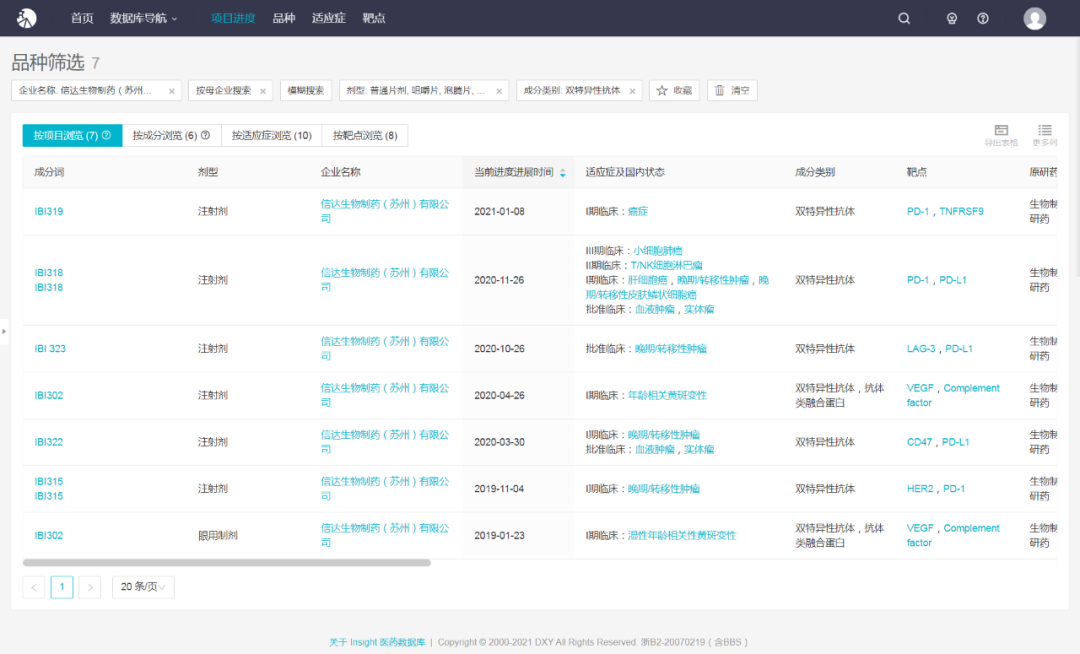Click help icon on 按成分浏览 tab
This screenshot has width=1080, height=654.
coord(205,135)
